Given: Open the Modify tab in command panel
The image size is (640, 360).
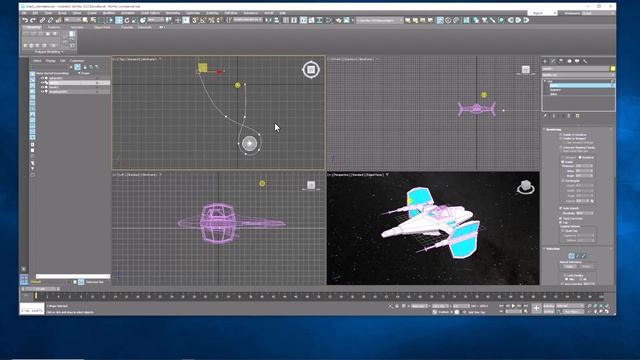Looking at the screenshot, I should [x=553, y=61].
